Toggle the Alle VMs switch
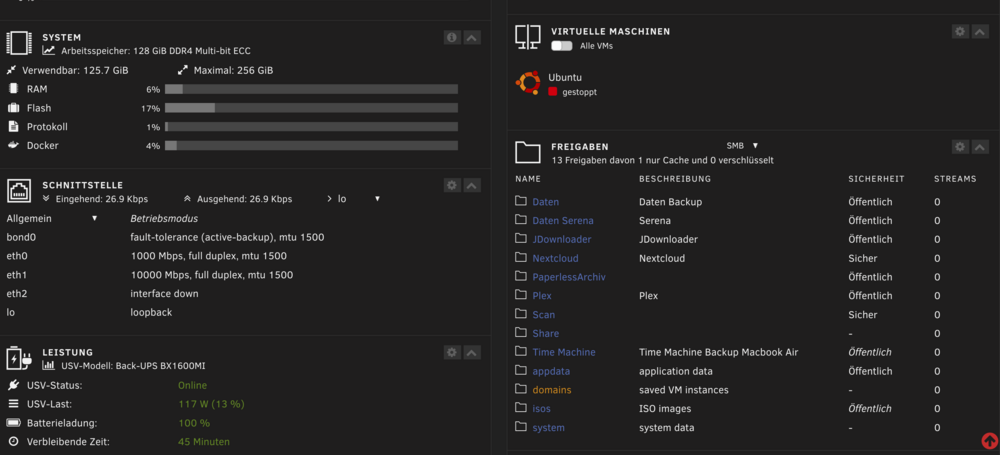 point(562,46)
